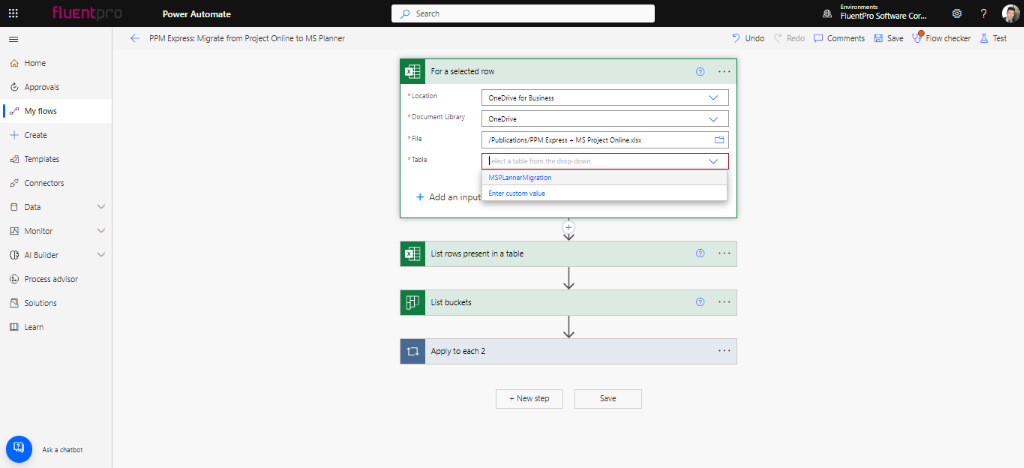
Task: Open Learn in sidebar
Action: click(56, 327)
